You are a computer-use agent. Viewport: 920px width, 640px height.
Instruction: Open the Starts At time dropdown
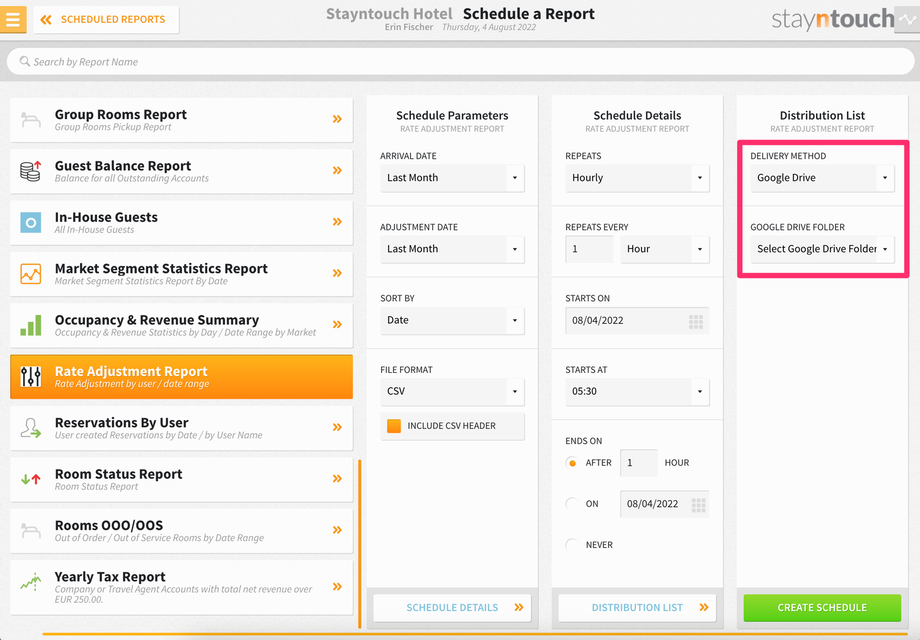click(x=637, y=391)
